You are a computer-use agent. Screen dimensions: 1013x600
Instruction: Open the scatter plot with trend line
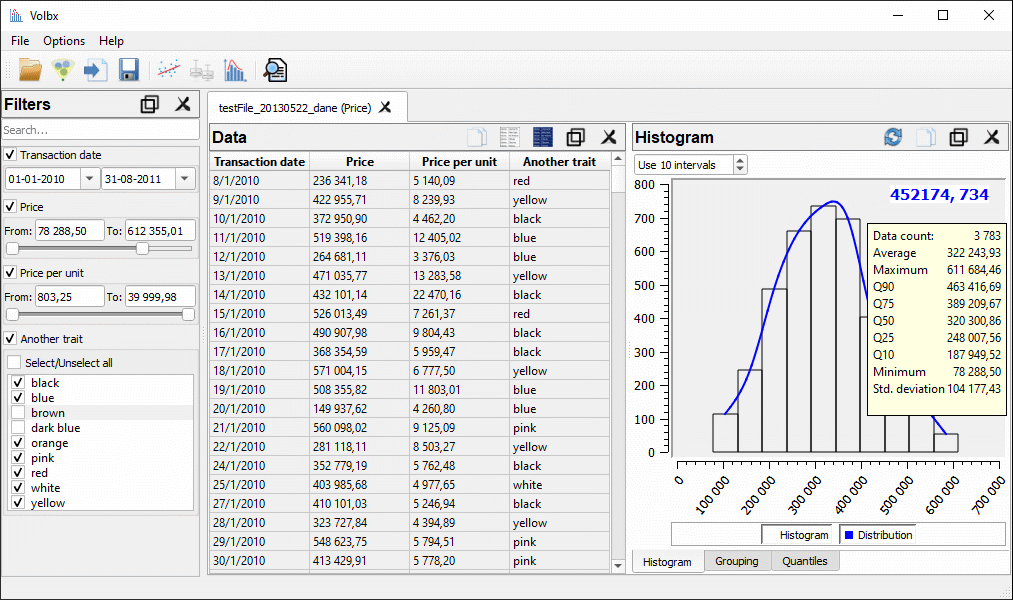pyautogui.click(x=169, y=70)
